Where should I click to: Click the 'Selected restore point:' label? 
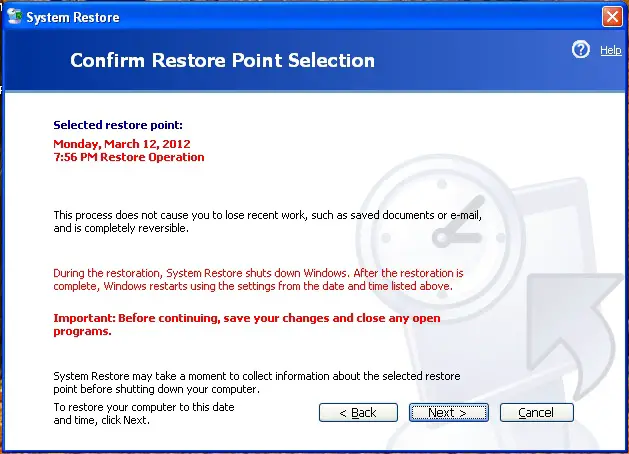click(x=118, y=125)
